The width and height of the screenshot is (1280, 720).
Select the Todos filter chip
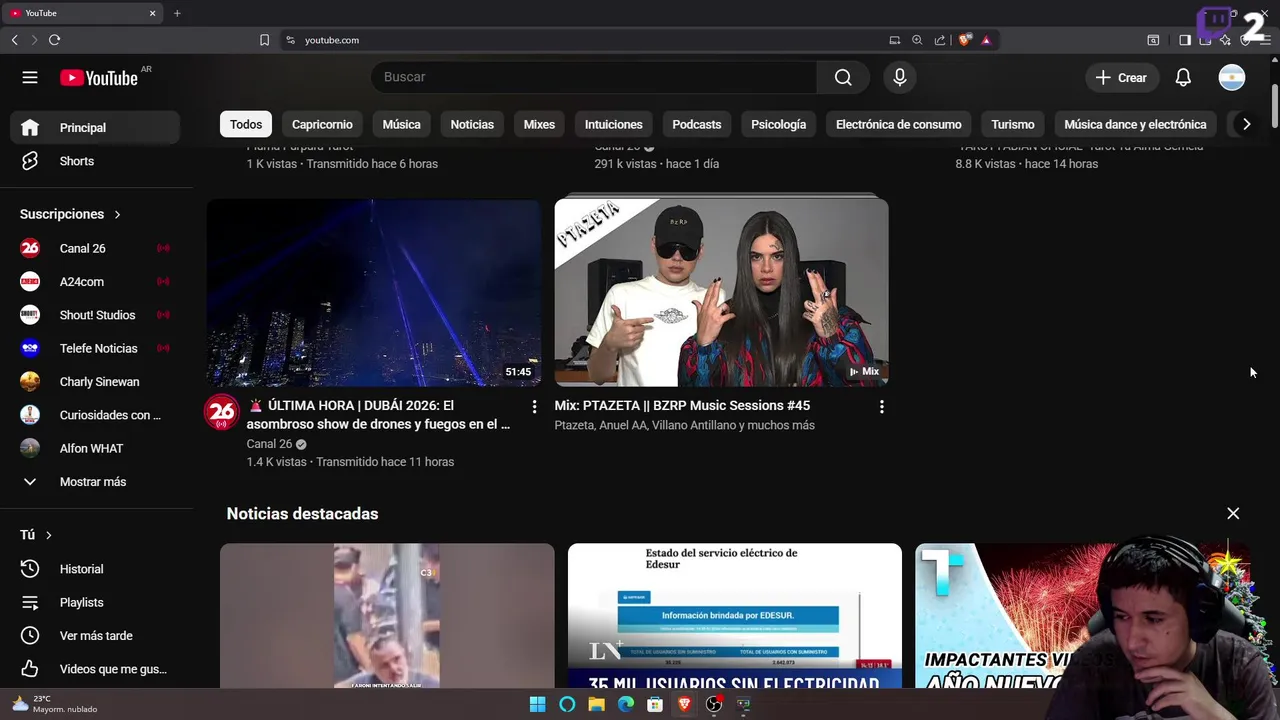pos(246,124)
